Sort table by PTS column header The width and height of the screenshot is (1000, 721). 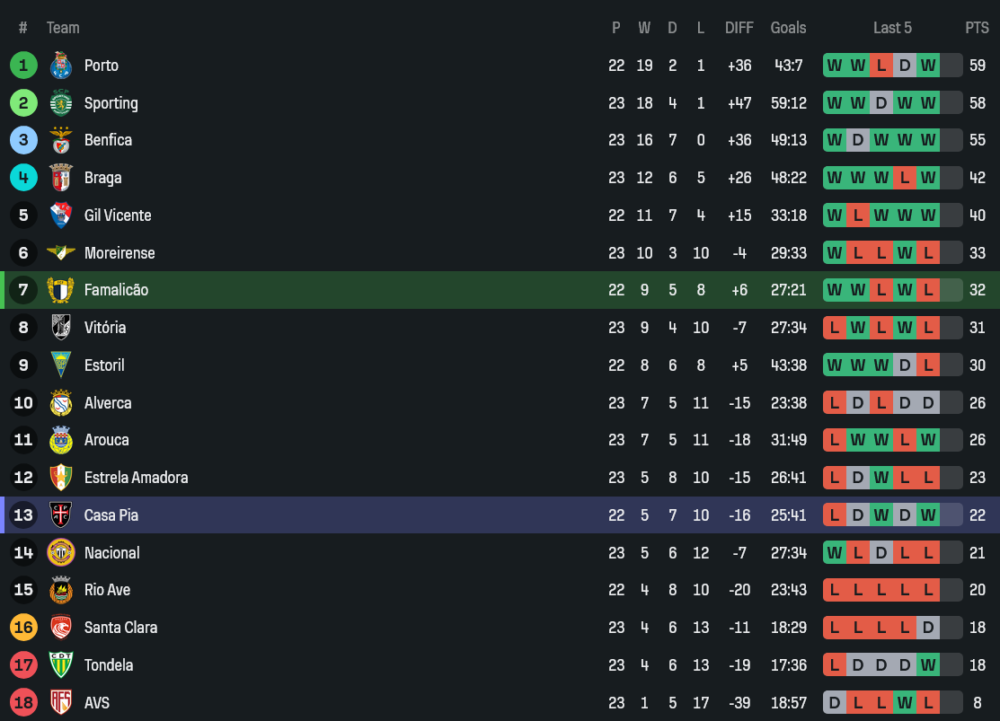tap(976, 28)
